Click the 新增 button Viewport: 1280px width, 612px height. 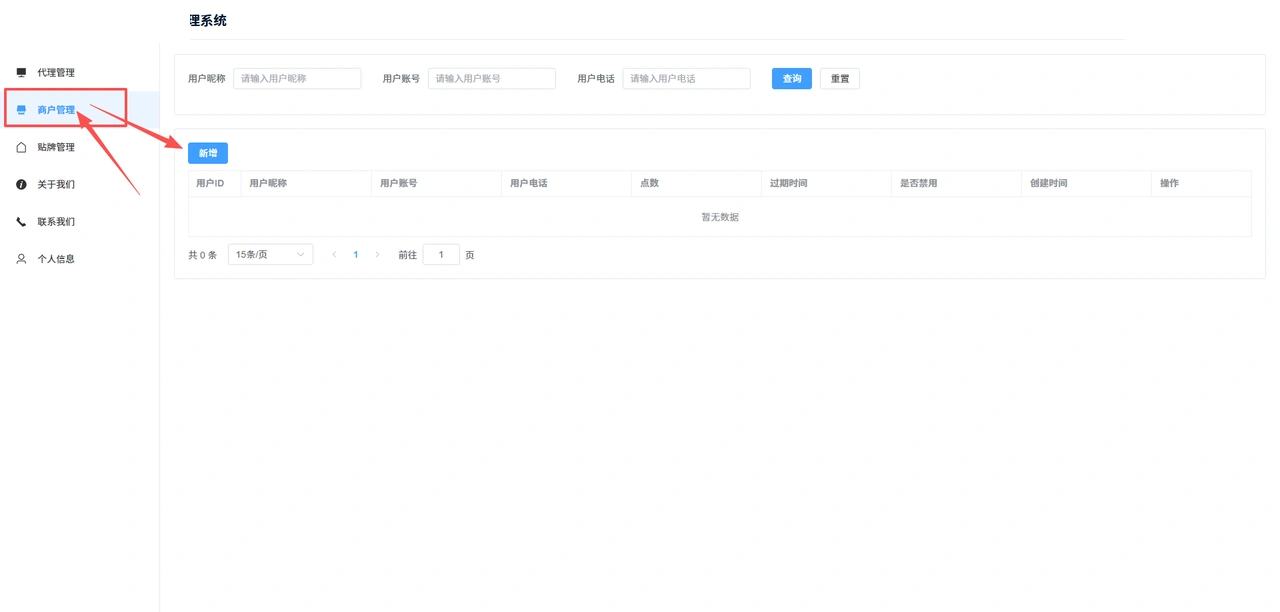[208, 153]
